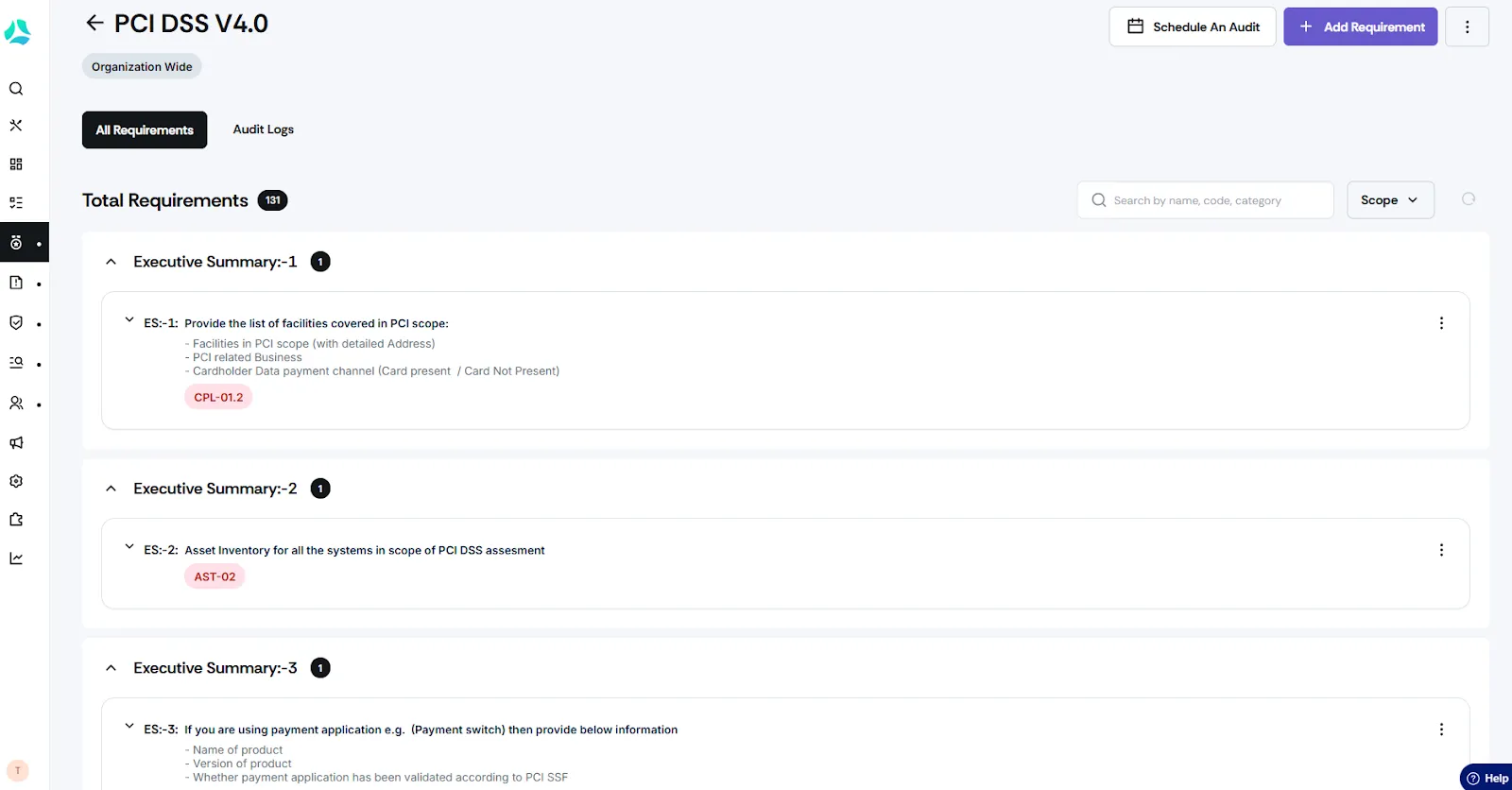Click the "Version of product" line
The height and width of the screenshot is (790, 1512).
(x=238, y=764)
